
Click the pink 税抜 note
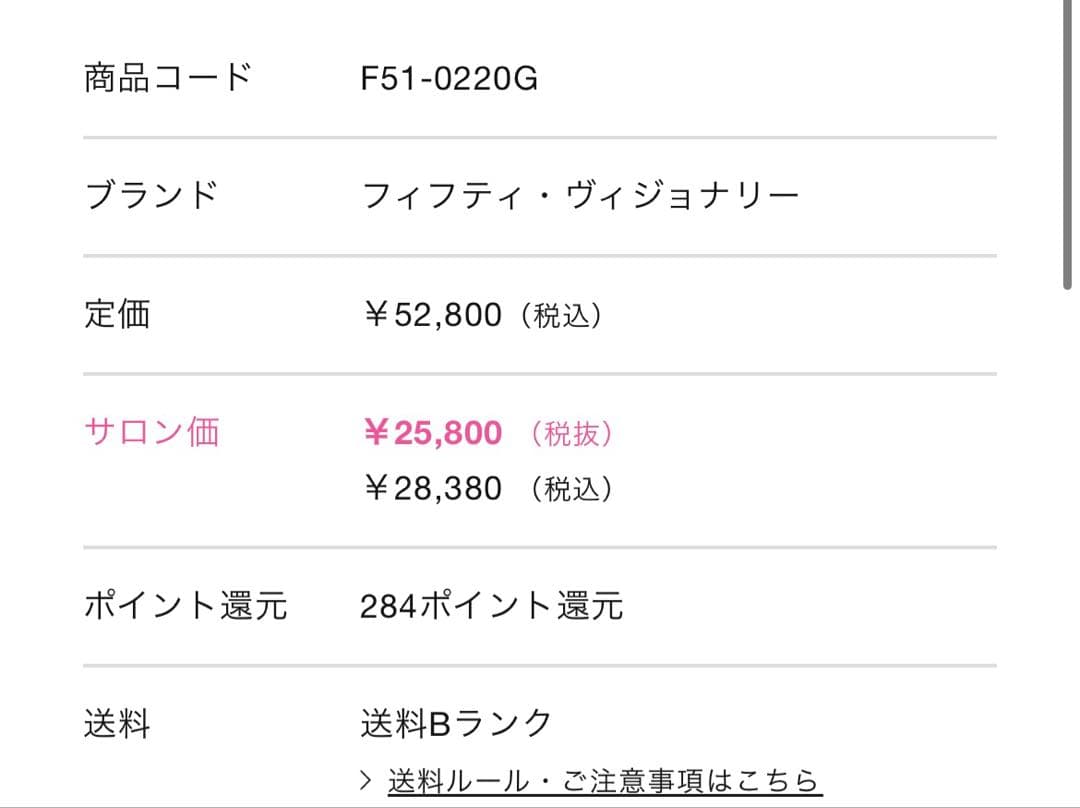pos(571,434)
